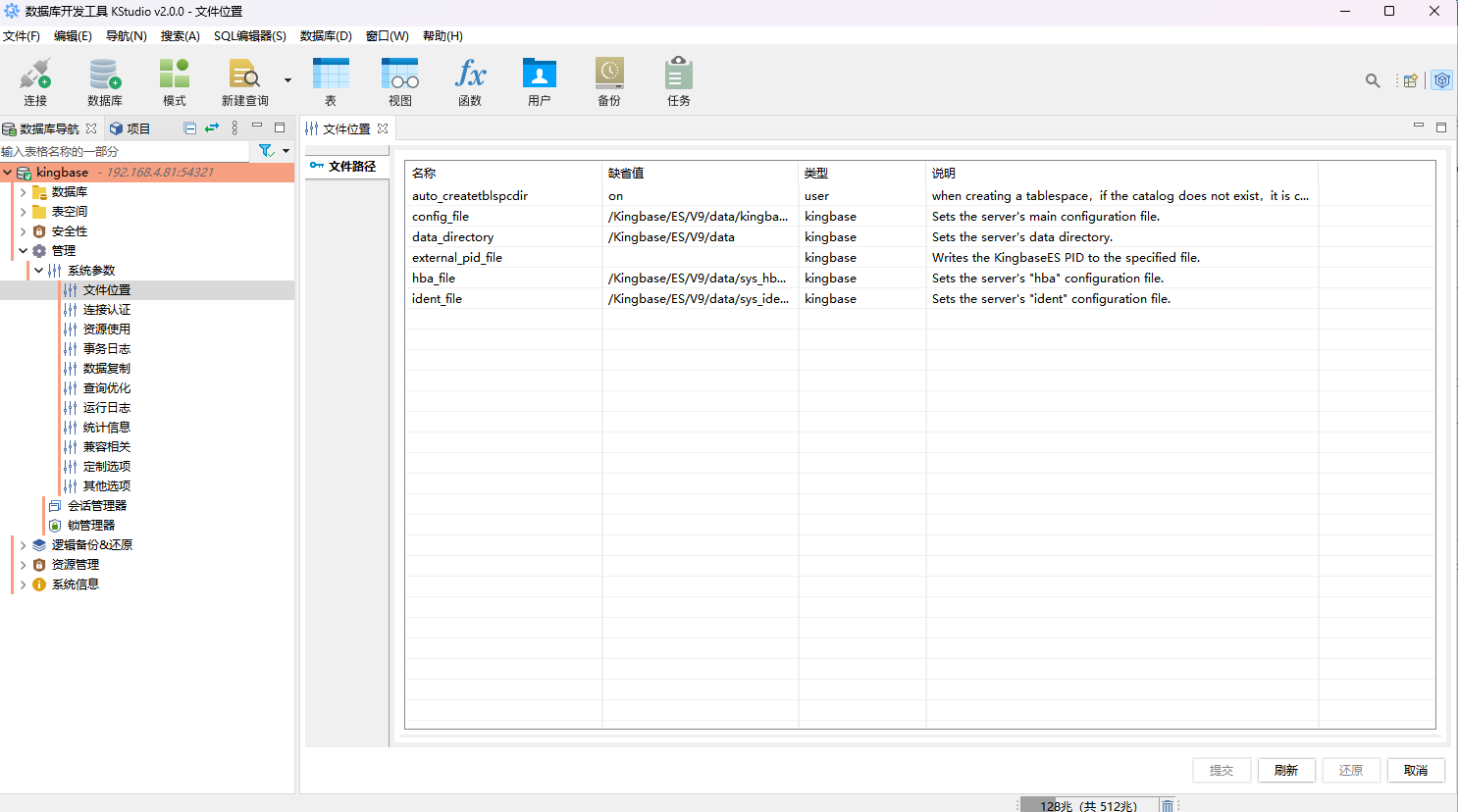Click the 取消 button
The width and height of the screenshot is (1458, 812).
click(x=1415, y=770)
